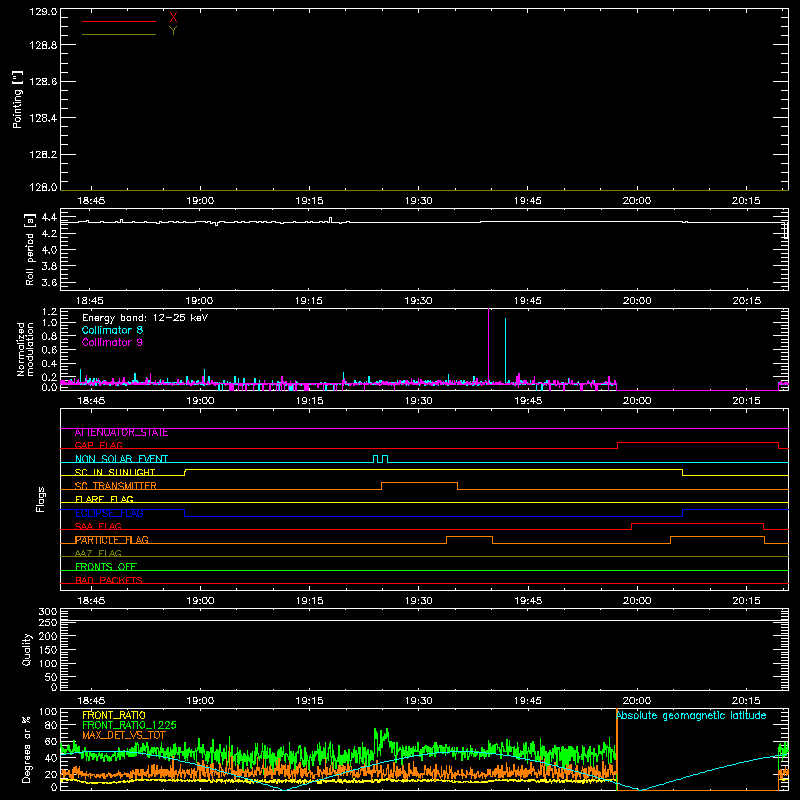Click the NON_SOLAR_EVENT flag label
Viewport: 800px width, 800px height.
pos(121,459)
